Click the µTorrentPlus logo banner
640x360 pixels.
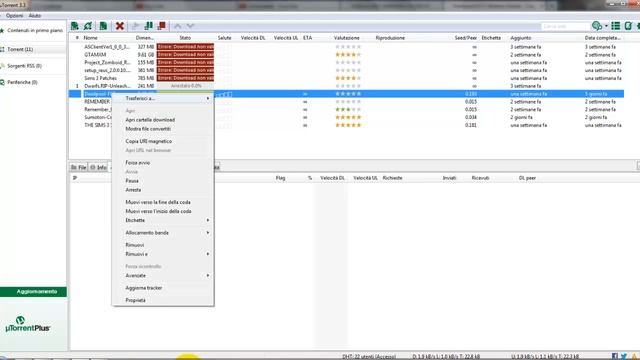coord(27,324)
